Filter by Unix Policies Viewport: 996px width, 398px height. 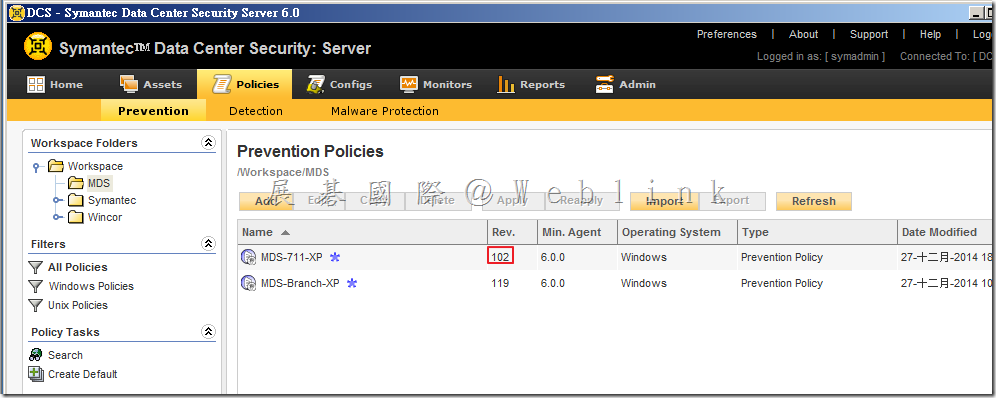point(78,305)
